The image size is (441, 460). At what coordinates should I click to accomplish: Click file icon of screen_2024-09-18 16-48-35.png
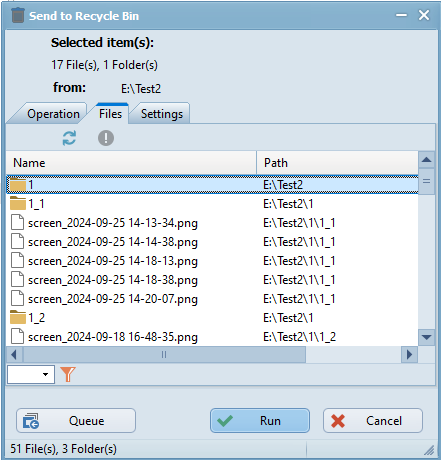coord(17,336)
